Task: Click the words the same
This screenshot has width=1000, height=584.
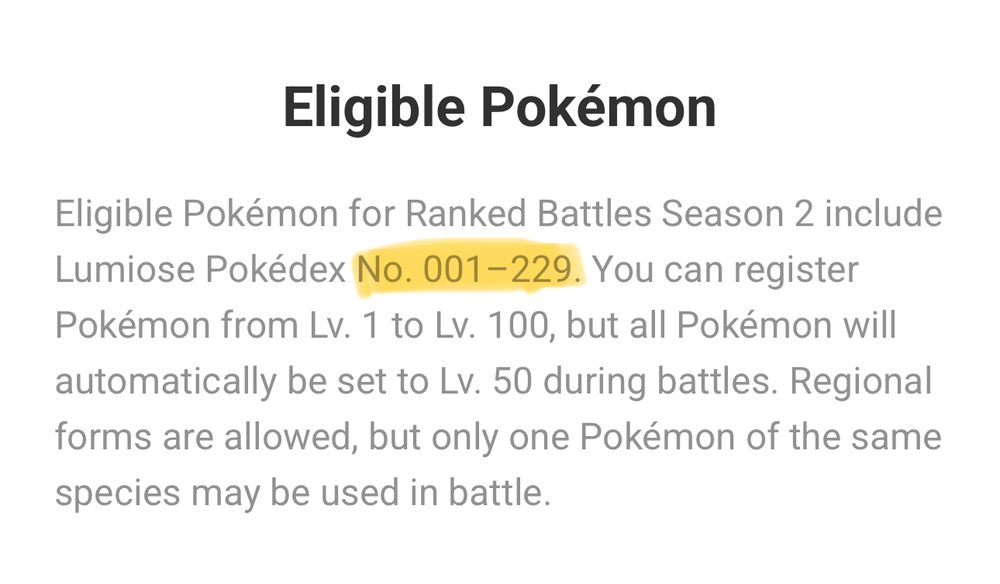Action: pyautogui.click(x=865, y=437)
